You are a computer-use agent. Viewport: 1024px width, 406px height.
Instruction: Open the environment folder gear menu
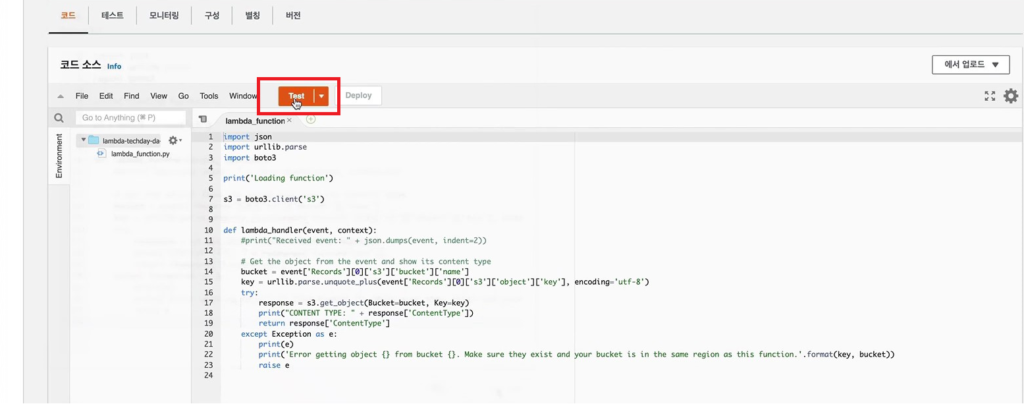(x=175, y=140)
